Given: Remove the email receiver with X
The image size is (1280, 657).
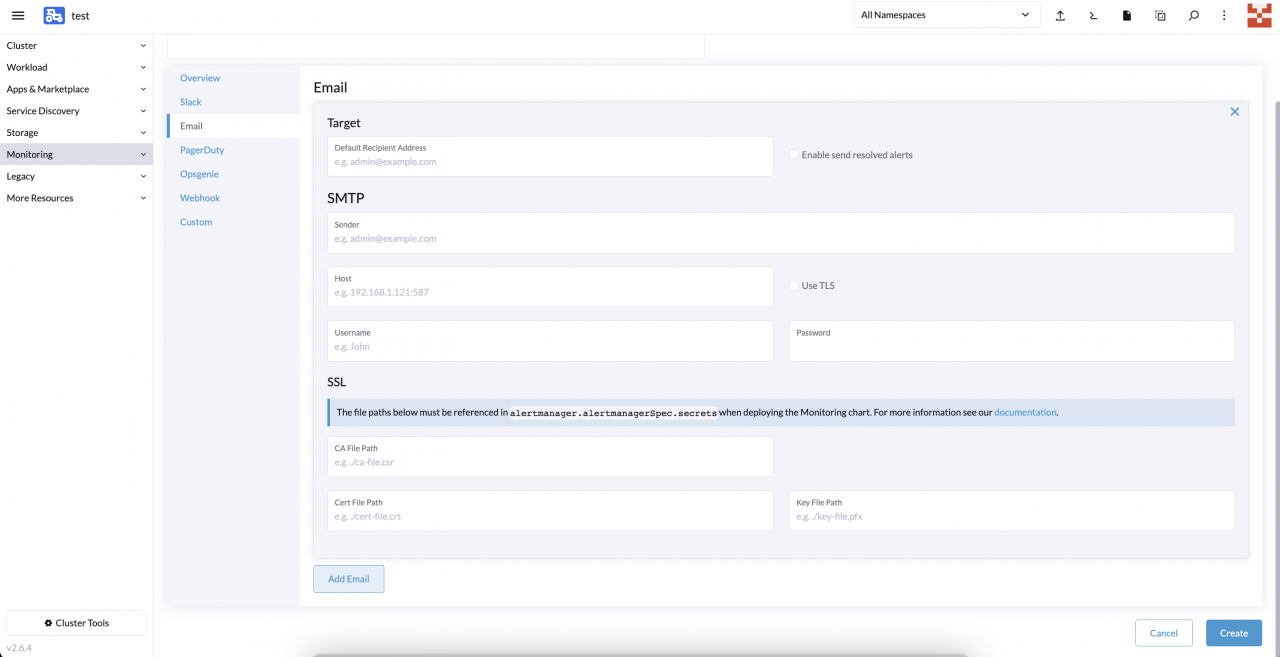Looking at the screenshot, I should pyautogui.click(x=1234, y=112).
